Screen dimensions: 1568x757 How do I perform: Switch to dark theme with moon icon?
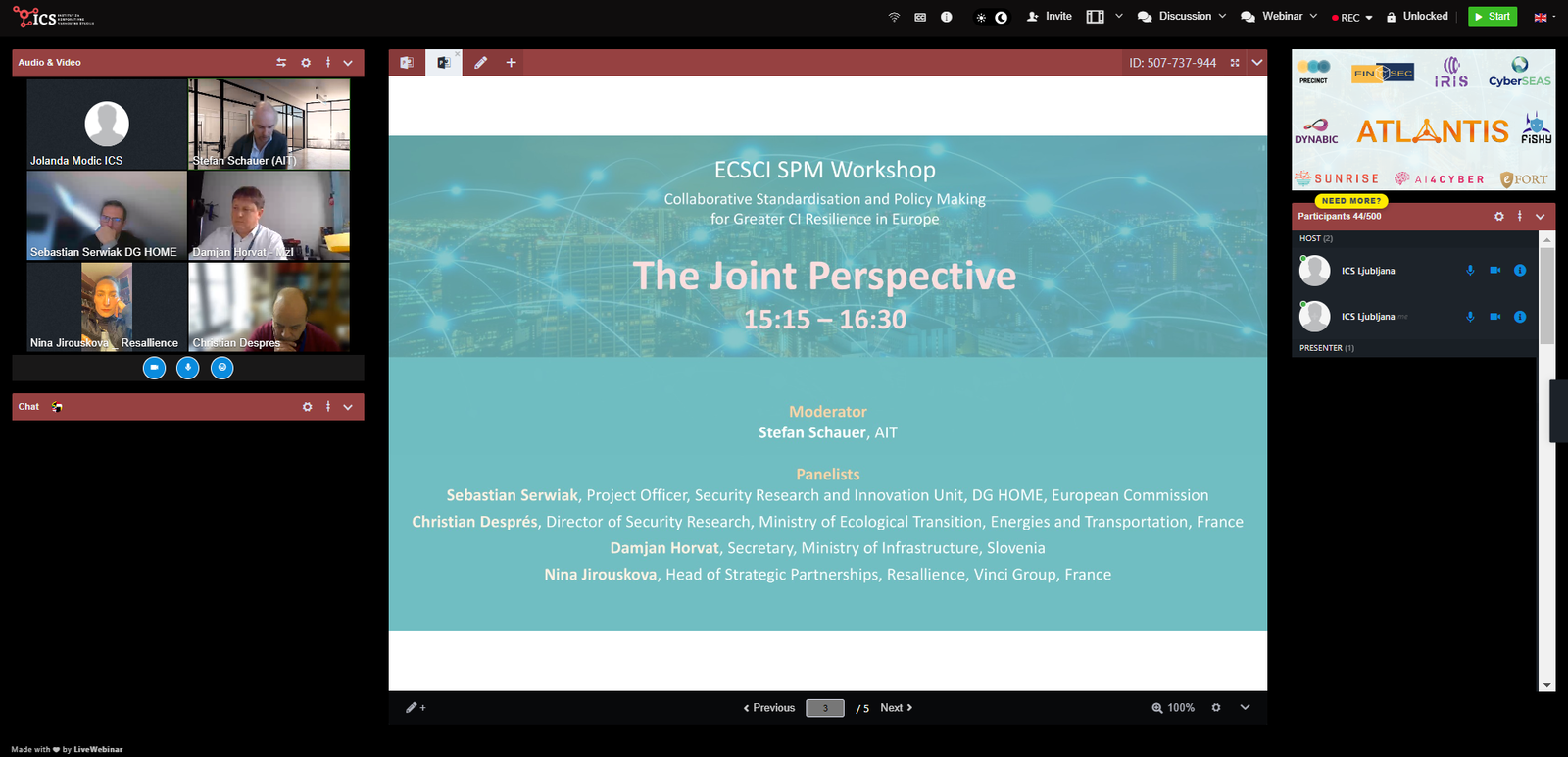pos(1001,17)
